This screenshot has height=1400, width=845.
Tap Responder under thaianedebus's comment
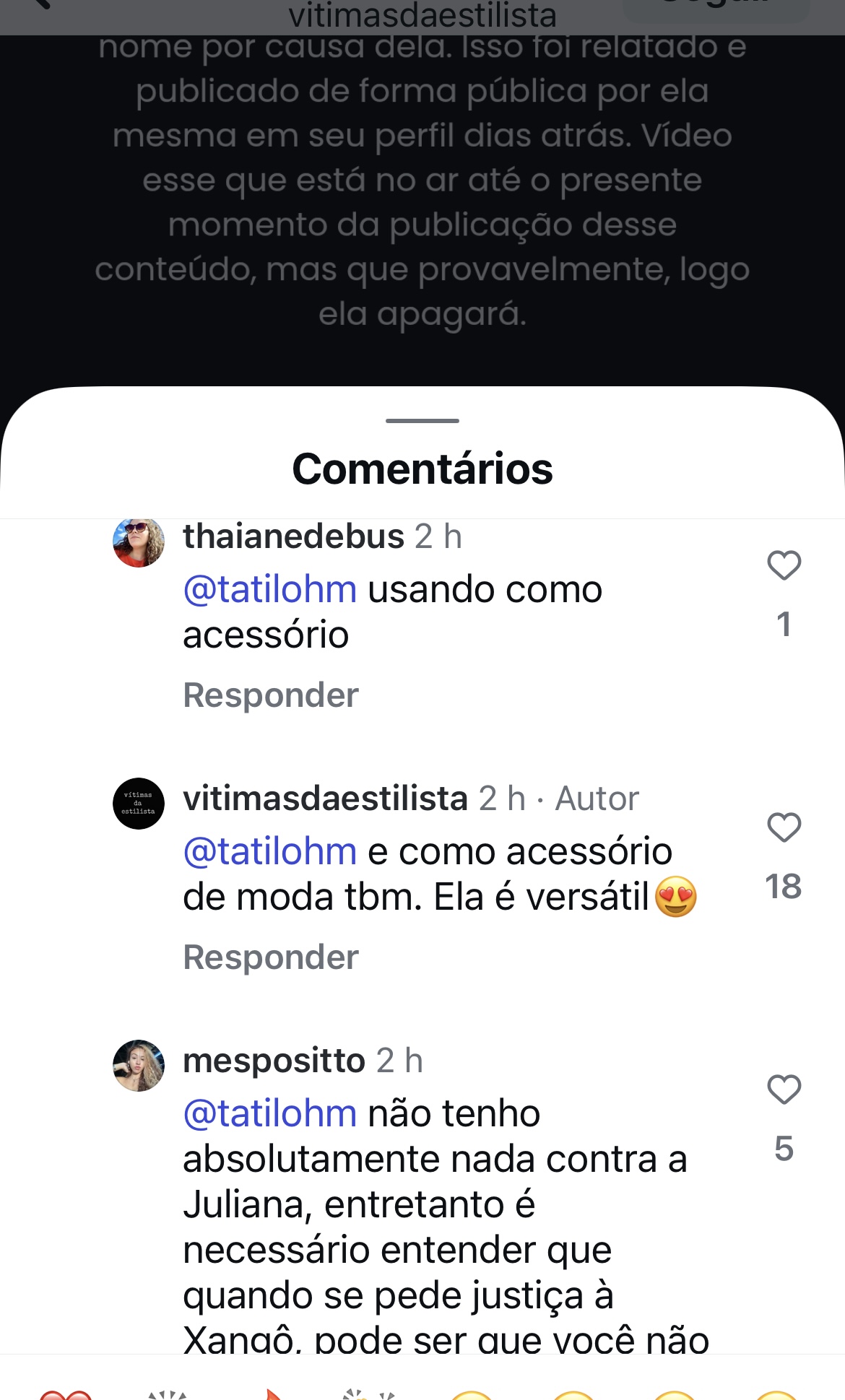pyautogui.click(x=271, y=695)
